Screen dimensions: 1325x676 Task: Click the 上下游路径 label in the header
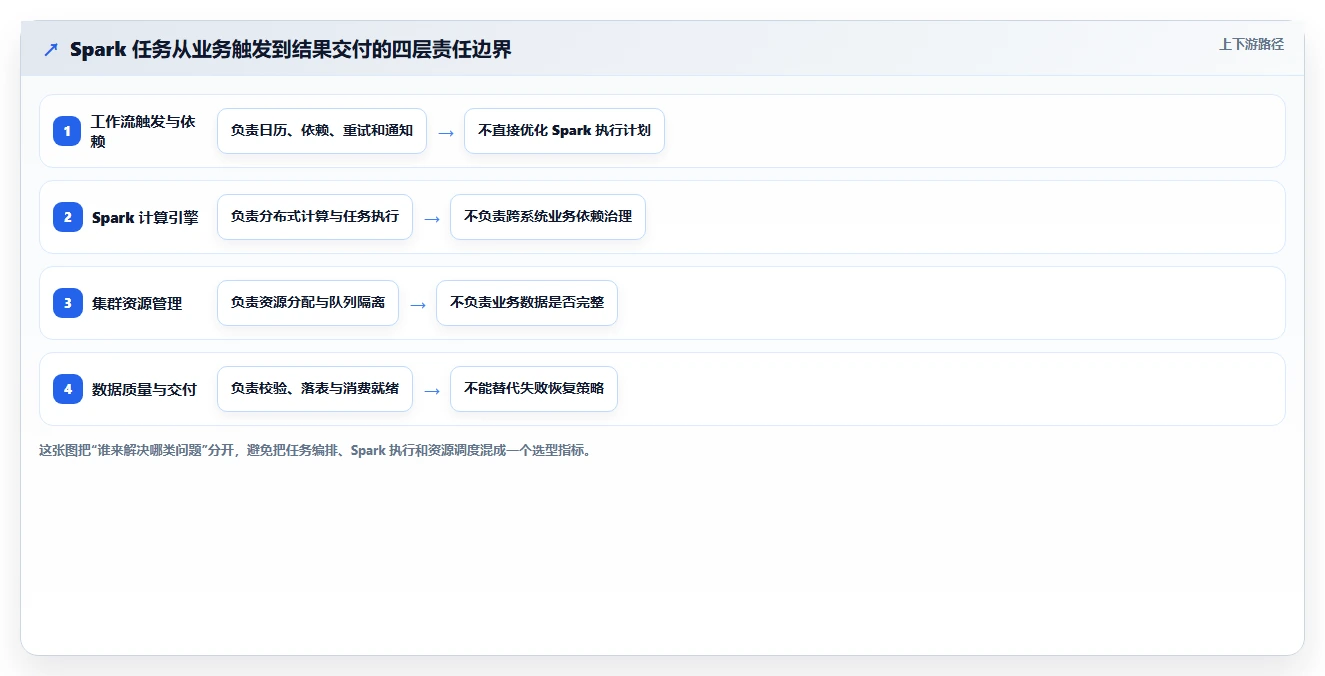coord(1251,44)
